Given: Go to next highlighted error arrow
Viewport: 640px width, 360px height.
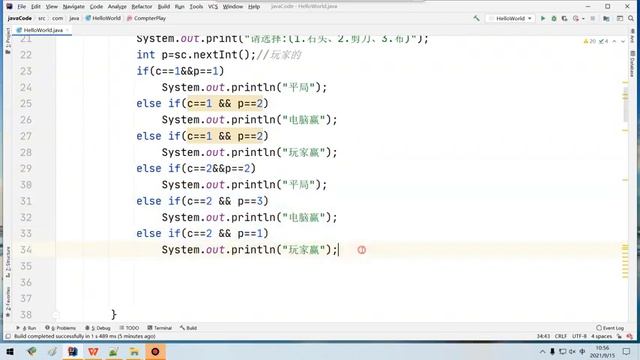Looking at the screenshot, I should (x=623, y=41).
